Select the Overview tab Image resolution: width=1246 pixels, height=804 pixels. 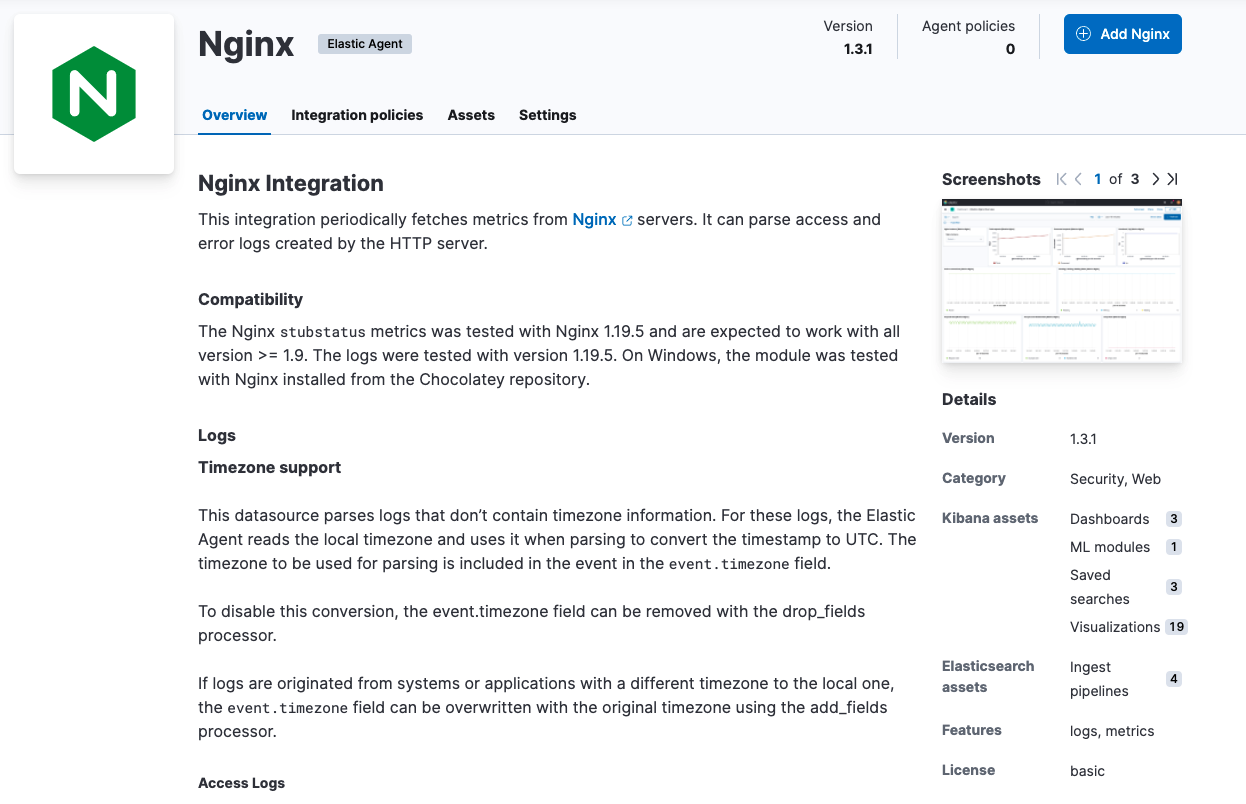[x=234, y=115]
